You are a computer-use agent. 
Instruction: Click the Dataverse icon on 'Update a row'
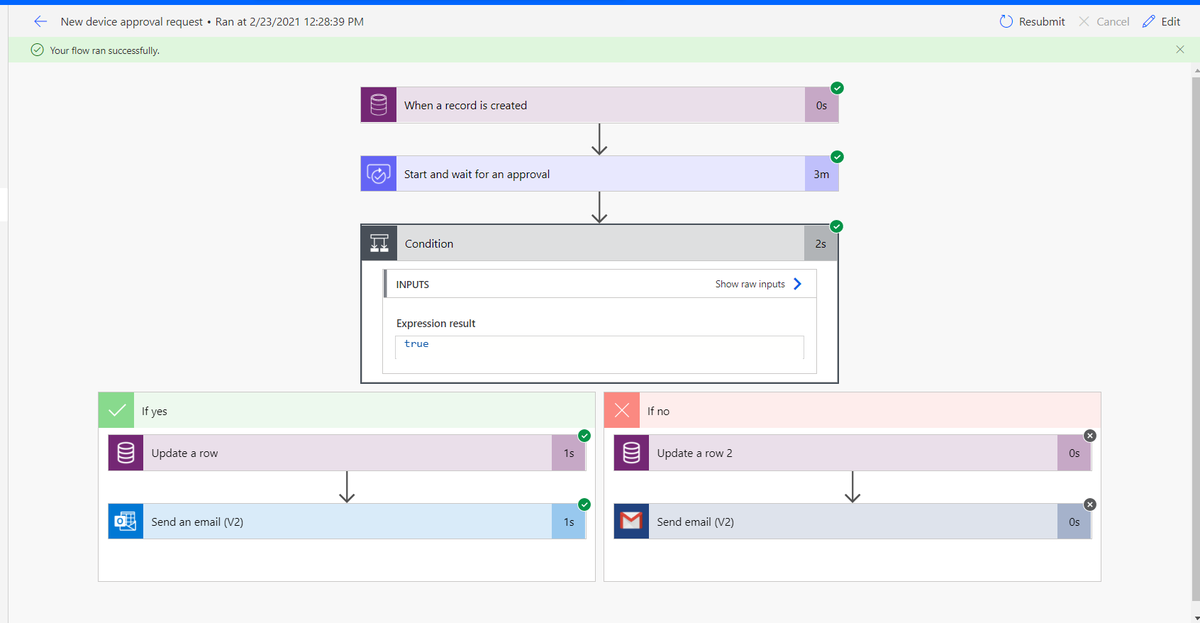(x=126, y=453)
